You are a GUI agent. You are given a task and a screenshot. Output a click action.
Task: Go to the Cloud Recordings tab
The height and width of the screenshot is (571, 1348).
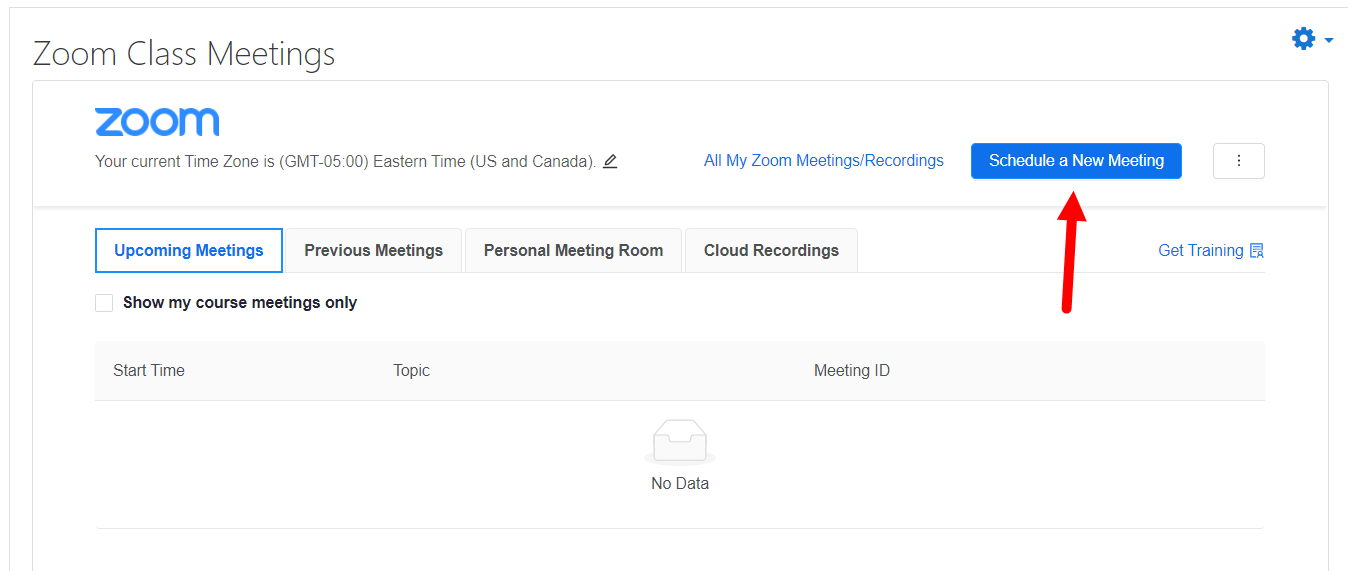click(771, 251)
